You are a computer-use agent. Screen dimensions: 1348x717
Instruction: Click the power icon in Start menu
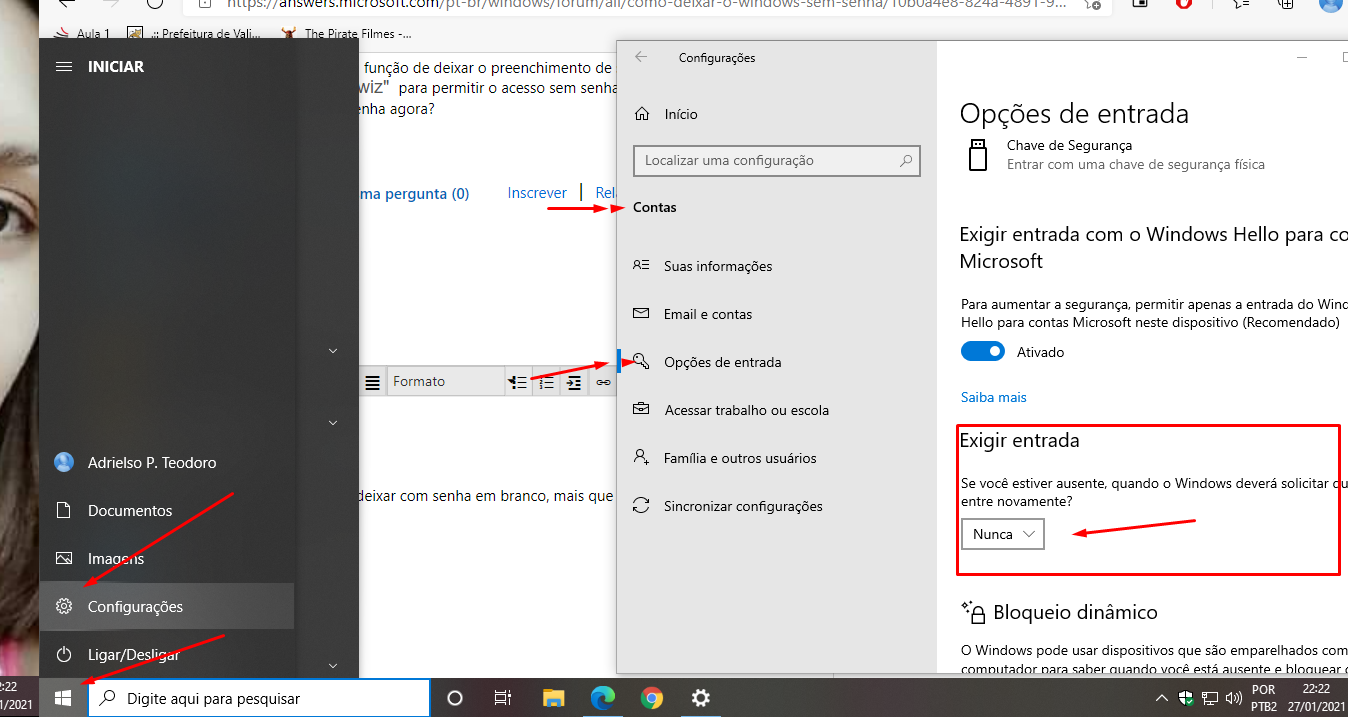point(64,655)
